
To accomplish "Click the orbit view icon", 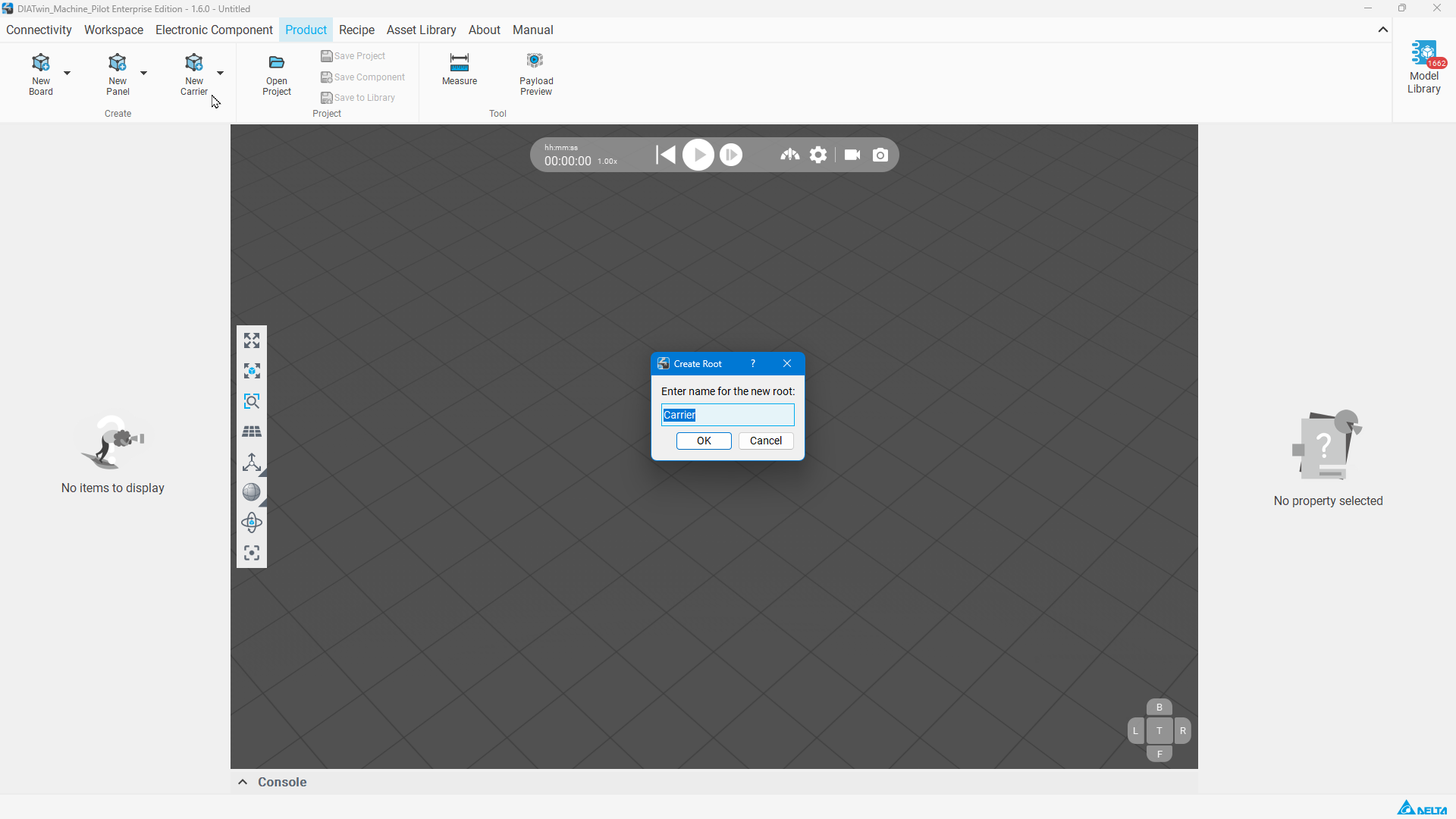I will (252, 522).
